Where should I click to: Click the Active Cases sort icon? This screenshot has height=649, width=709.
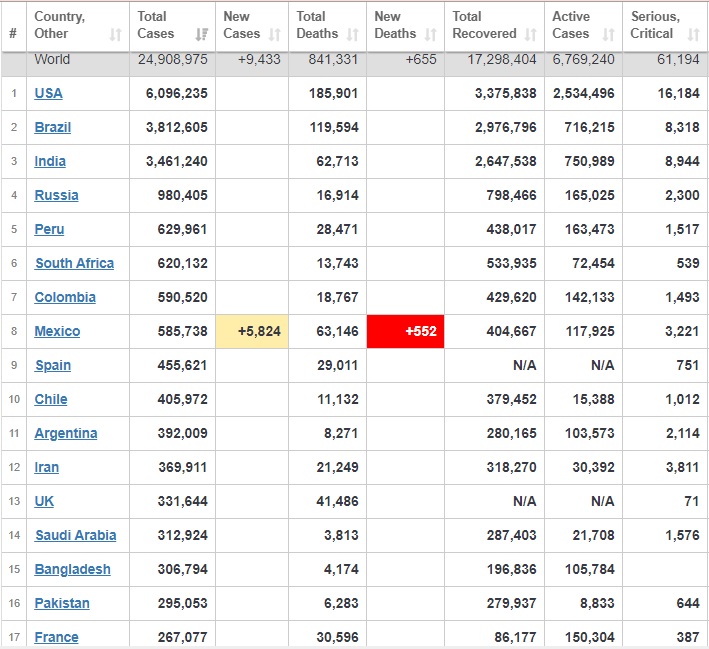tap(608, 35)
